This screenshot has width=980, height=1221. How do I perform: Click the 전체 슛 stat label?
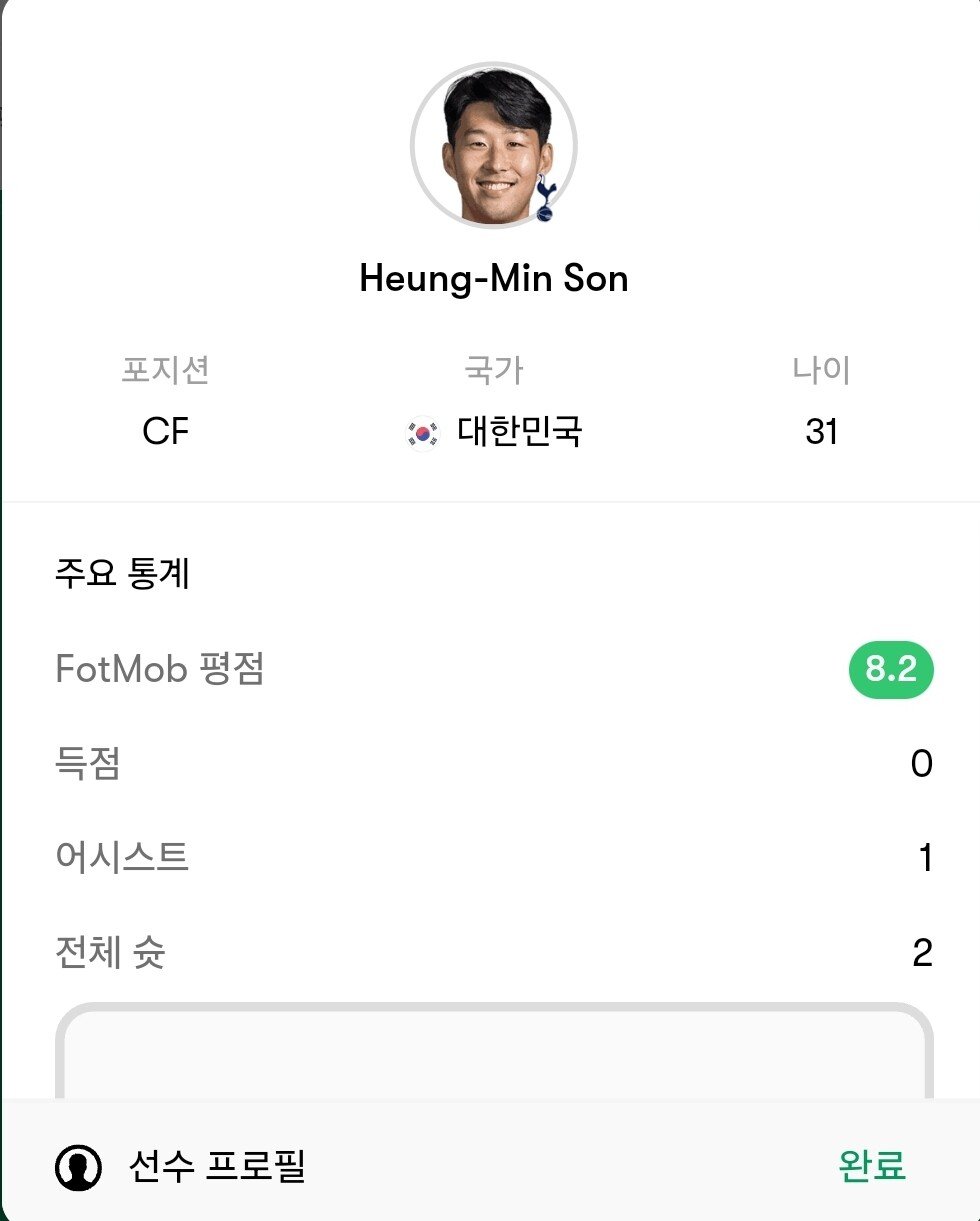pyautogui.click(x=110, y=953)
